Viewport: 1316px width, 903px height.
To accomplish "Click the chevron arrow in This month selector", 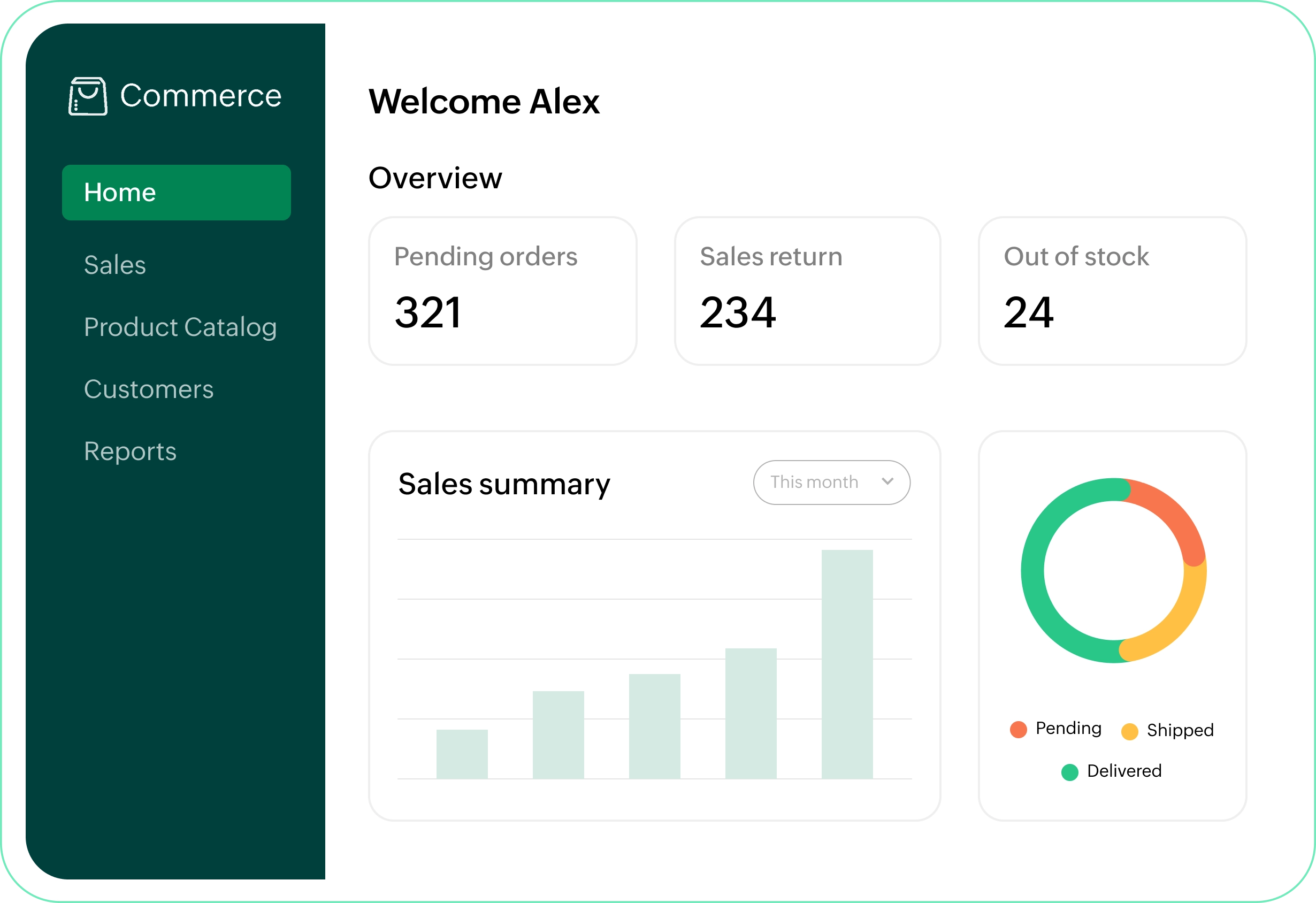I will [x=887, y=481].
